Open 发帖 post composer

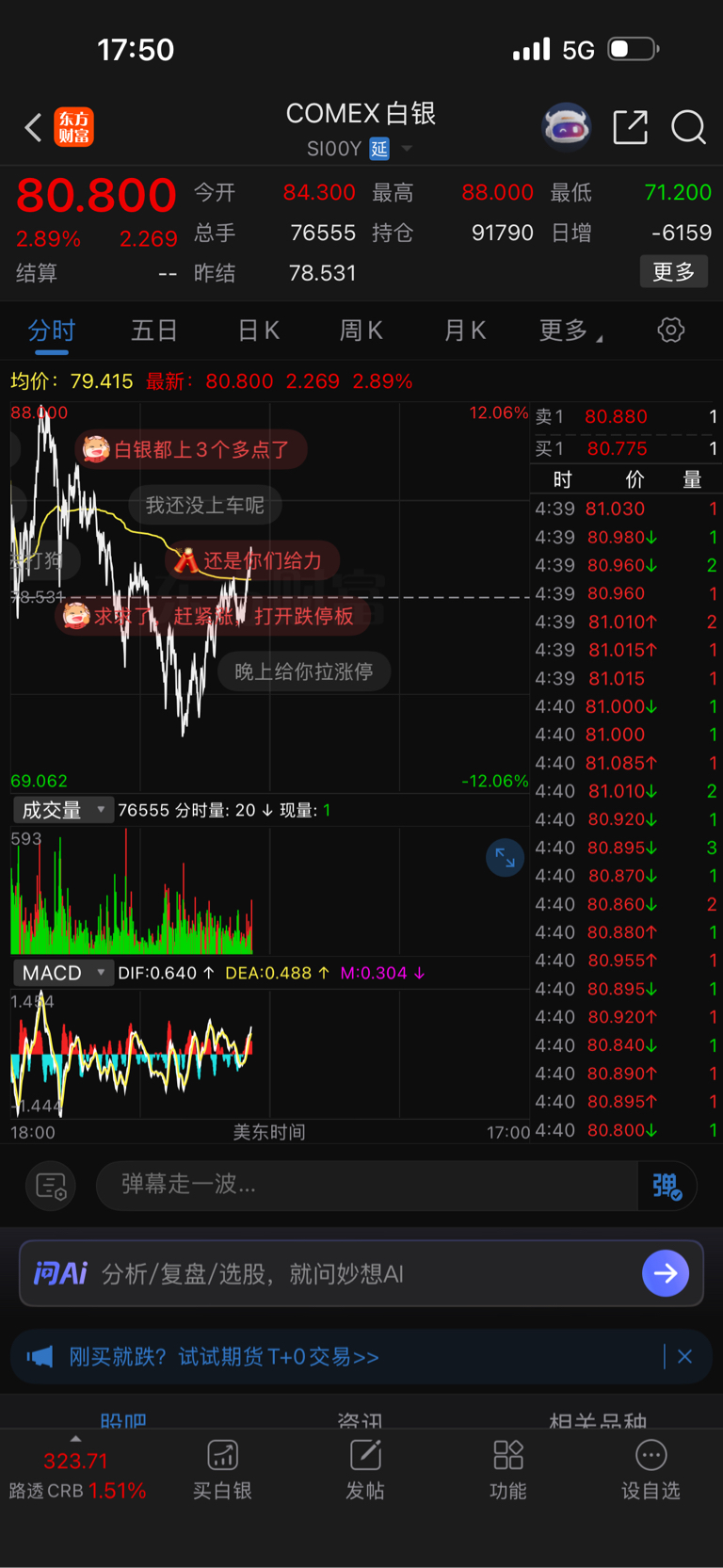[x=365, y=1469]
